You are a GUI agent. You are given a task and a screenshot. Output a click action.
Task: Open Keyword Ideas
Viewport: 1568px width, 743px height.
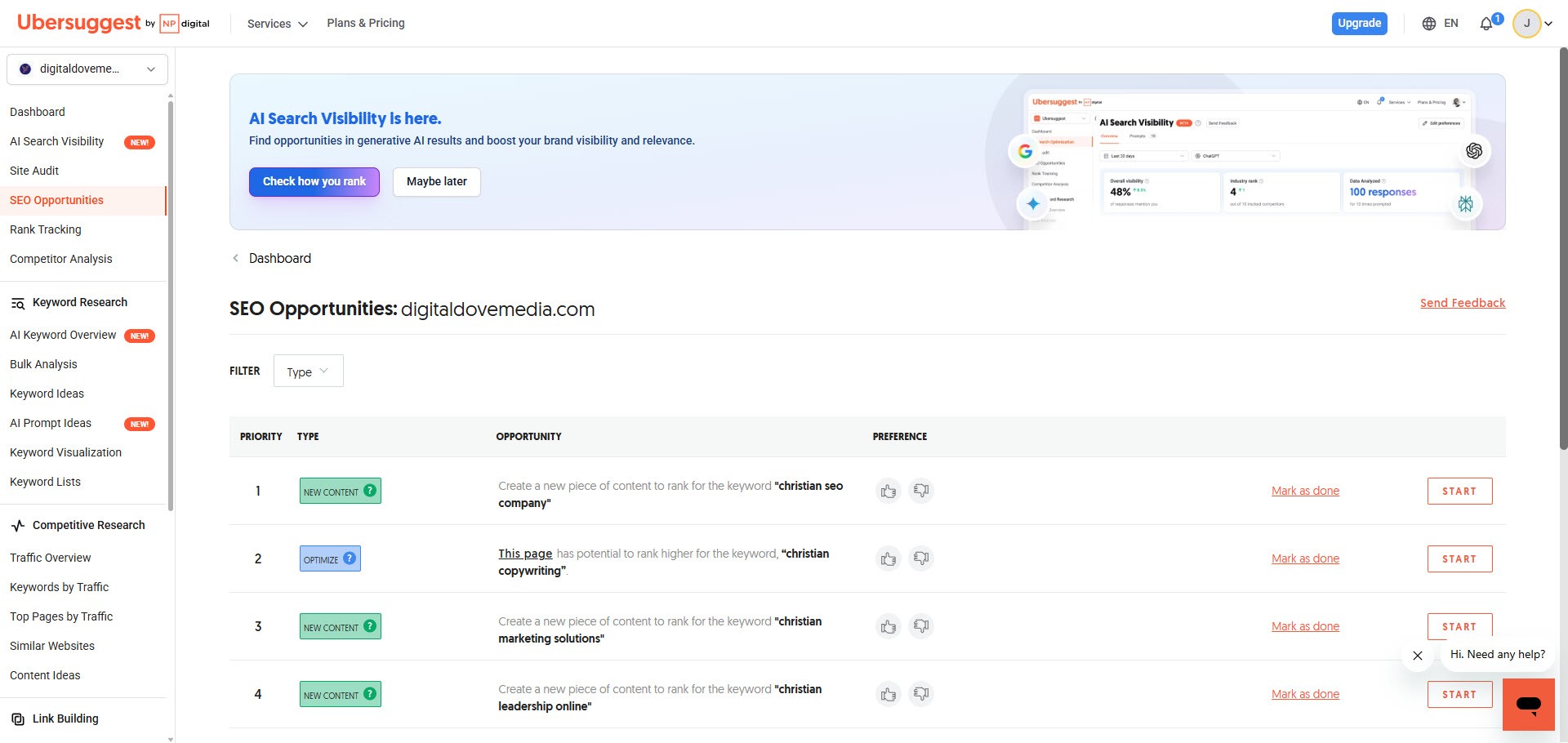click(x=47, y=394)
